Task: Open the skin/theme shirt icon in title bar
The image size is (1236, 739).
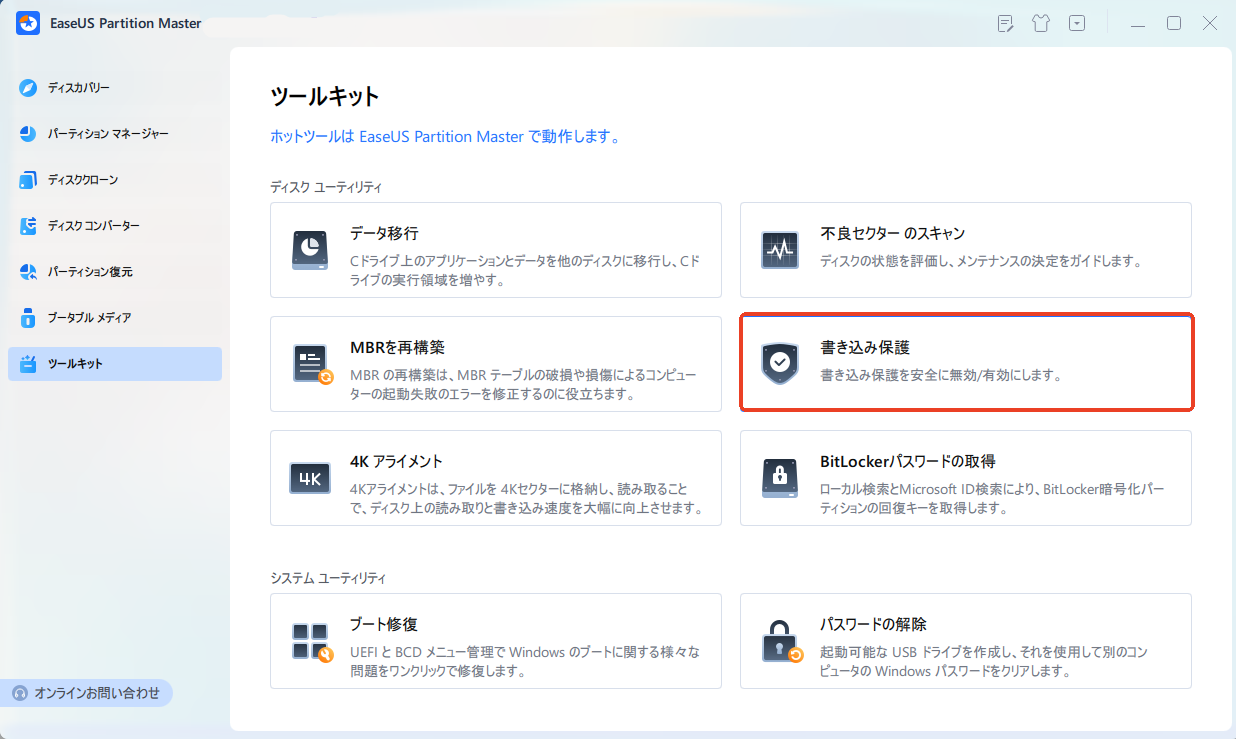Action: pyautogui.click(x=1041, y=24)
